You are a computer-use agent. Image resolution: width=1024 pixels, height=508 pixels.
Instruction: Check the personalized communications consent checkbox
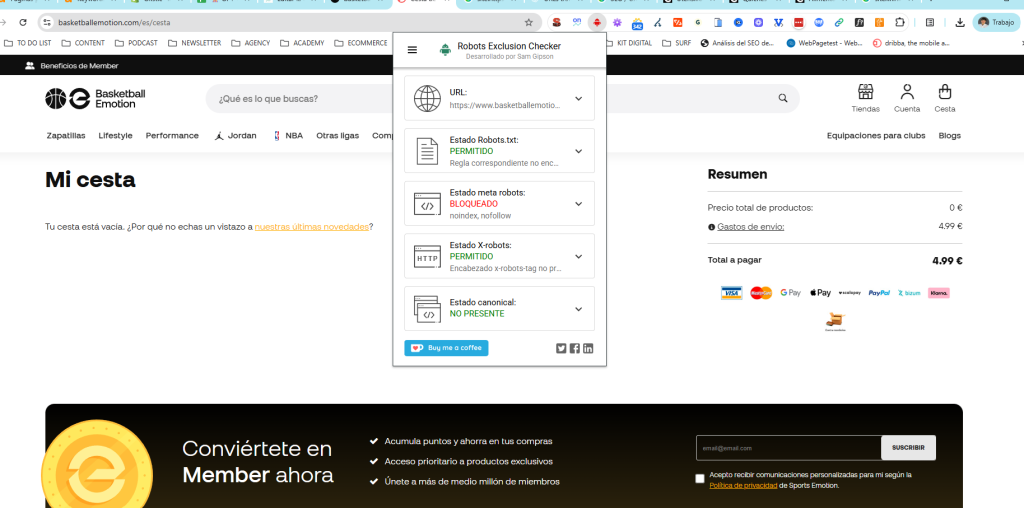click(x=700, y=479)
